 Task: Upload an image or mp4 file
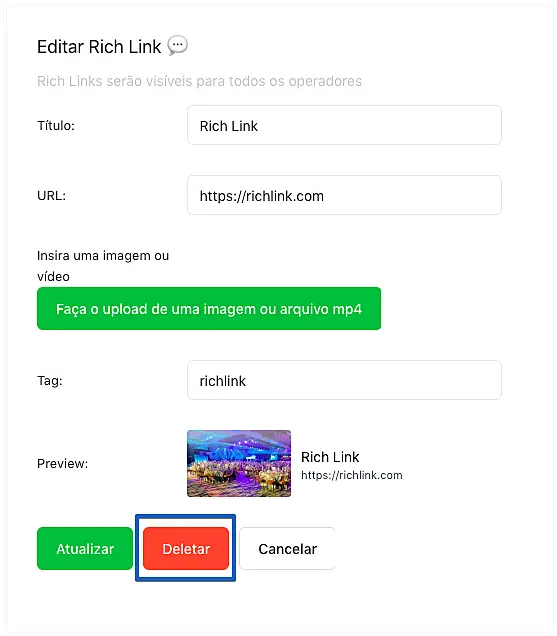209,309
